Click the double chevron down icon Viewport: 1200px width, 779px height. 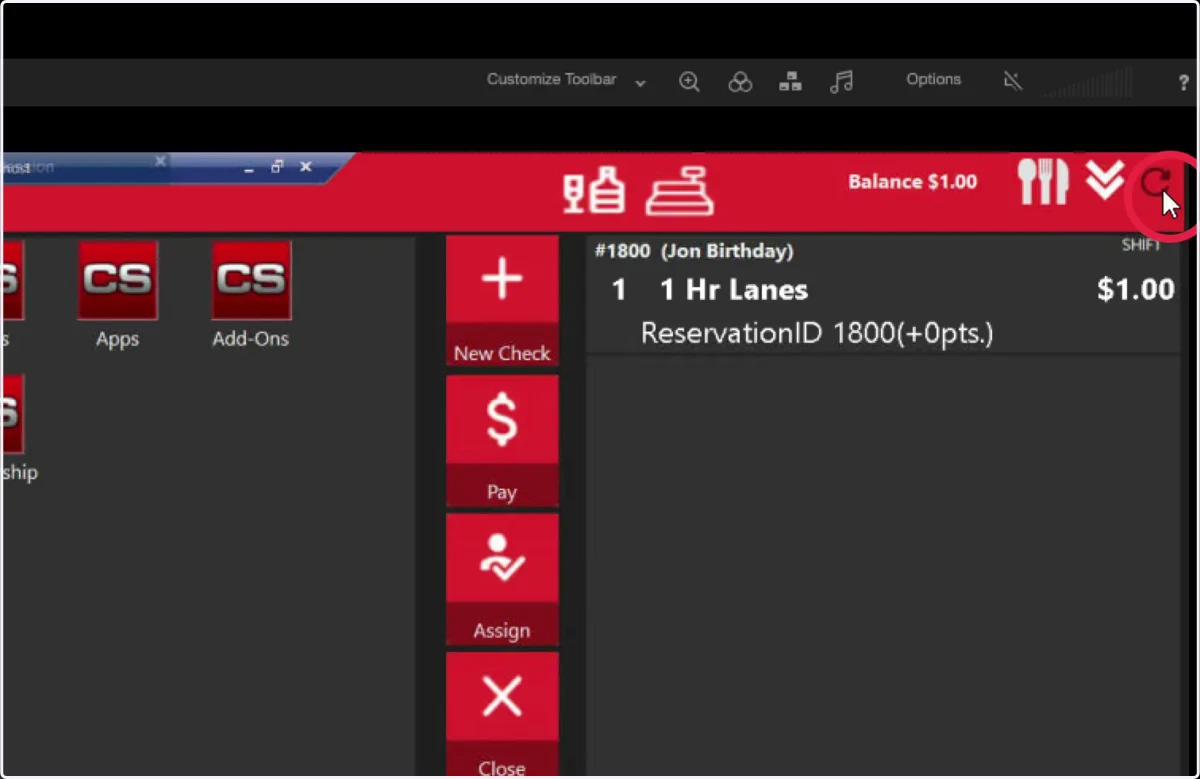click(1105, 180)
